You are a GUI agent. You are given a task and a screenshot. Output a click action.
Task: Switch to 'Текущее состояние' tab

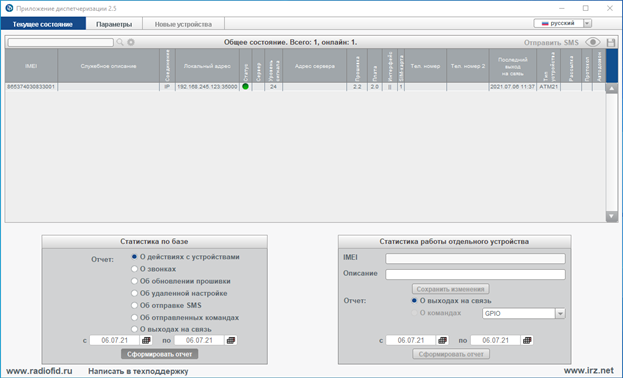pos(43,24)
